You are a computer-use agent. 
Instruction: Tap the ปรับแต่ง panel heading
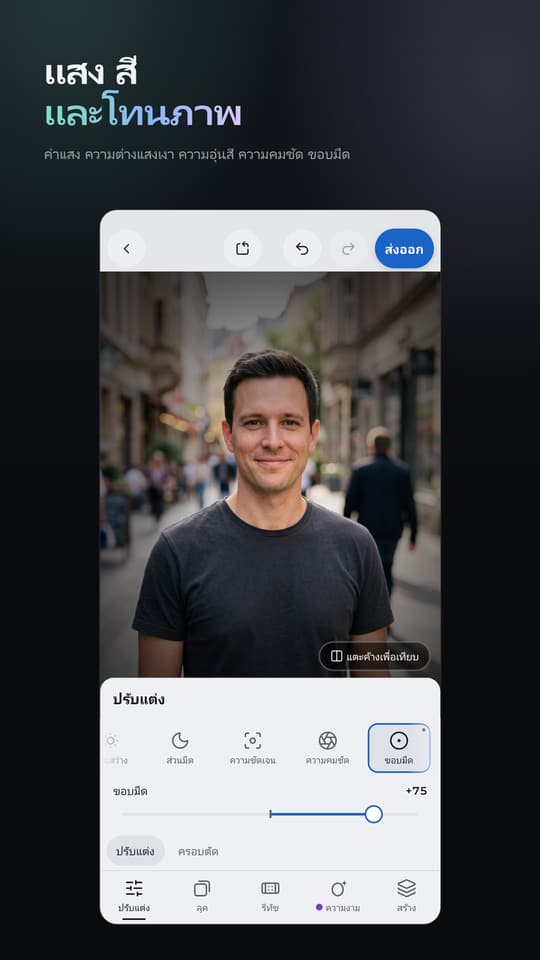pyautogui.click(x=138, y=699)
